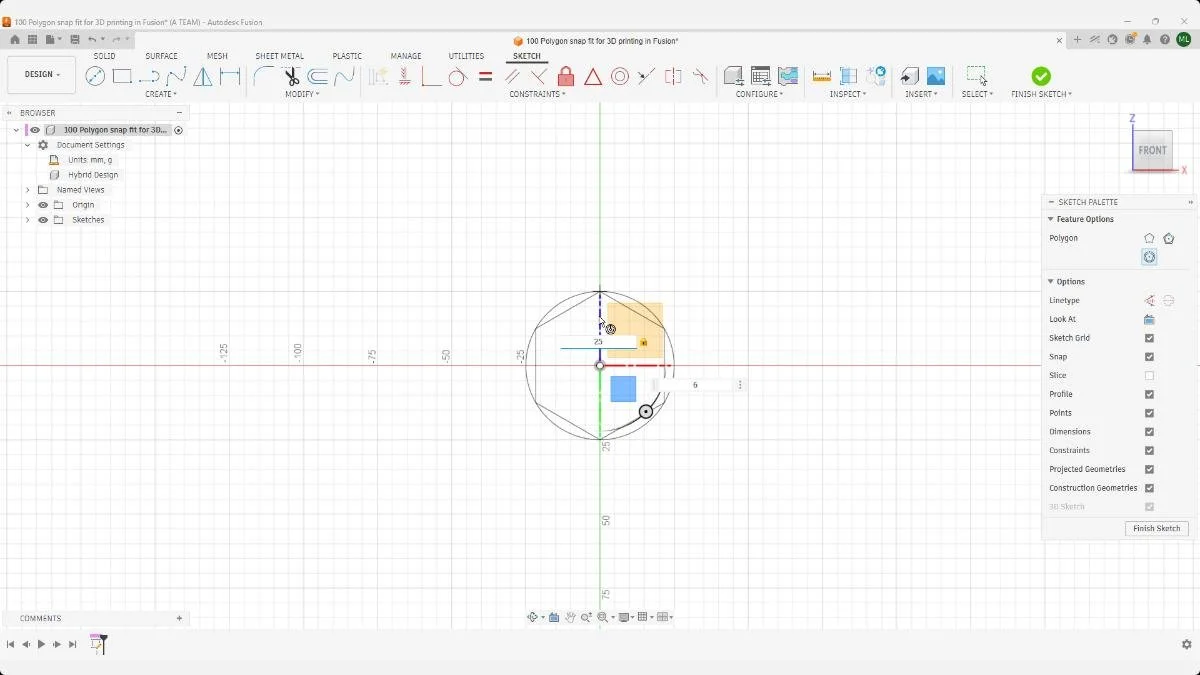Screen dimensions: 1200x675
Task: Open the INSPECT dropdown menu
Action: 848,94
